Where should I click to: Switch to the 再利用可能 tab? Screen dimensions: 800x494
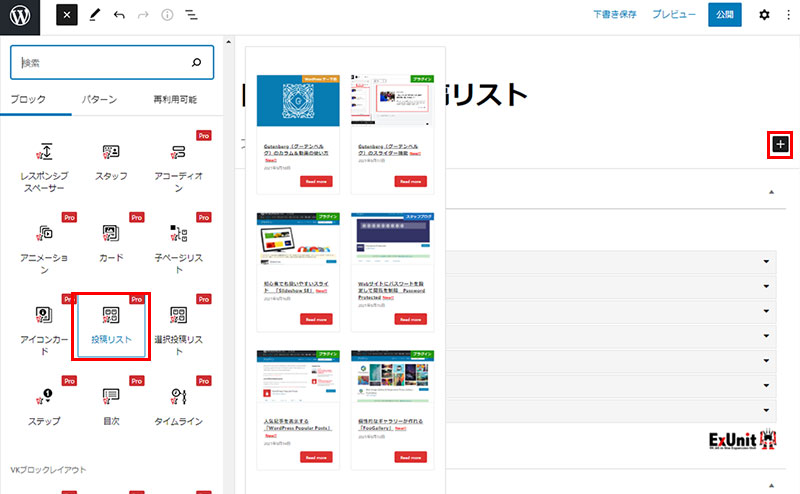174,100
